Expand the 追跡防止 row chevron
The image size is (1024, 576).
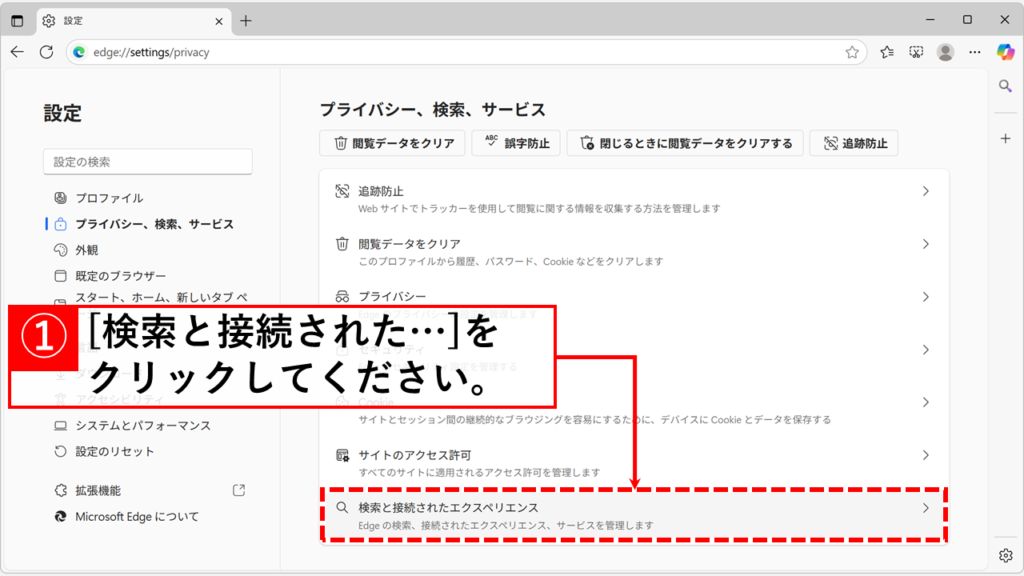click(x=925, y=191)
